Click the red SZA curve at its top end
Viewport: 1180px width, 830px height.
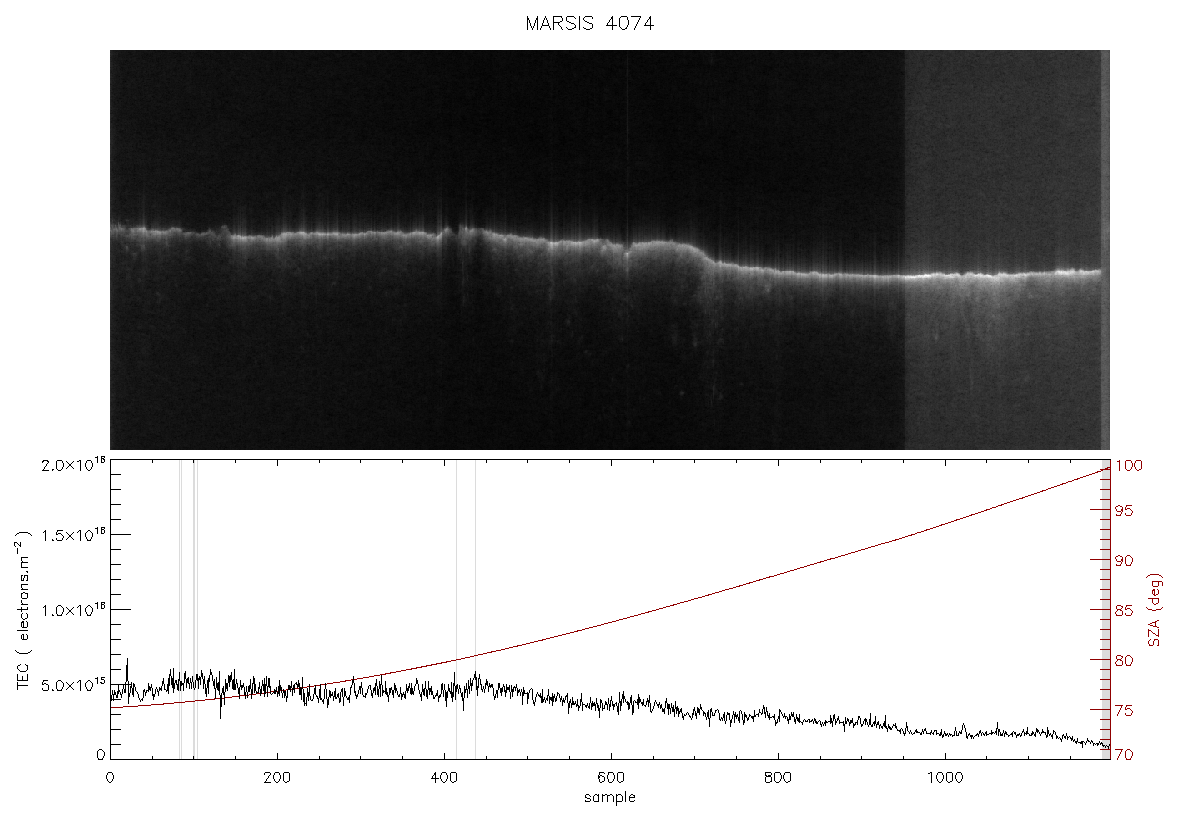[x=1105, y=469]
